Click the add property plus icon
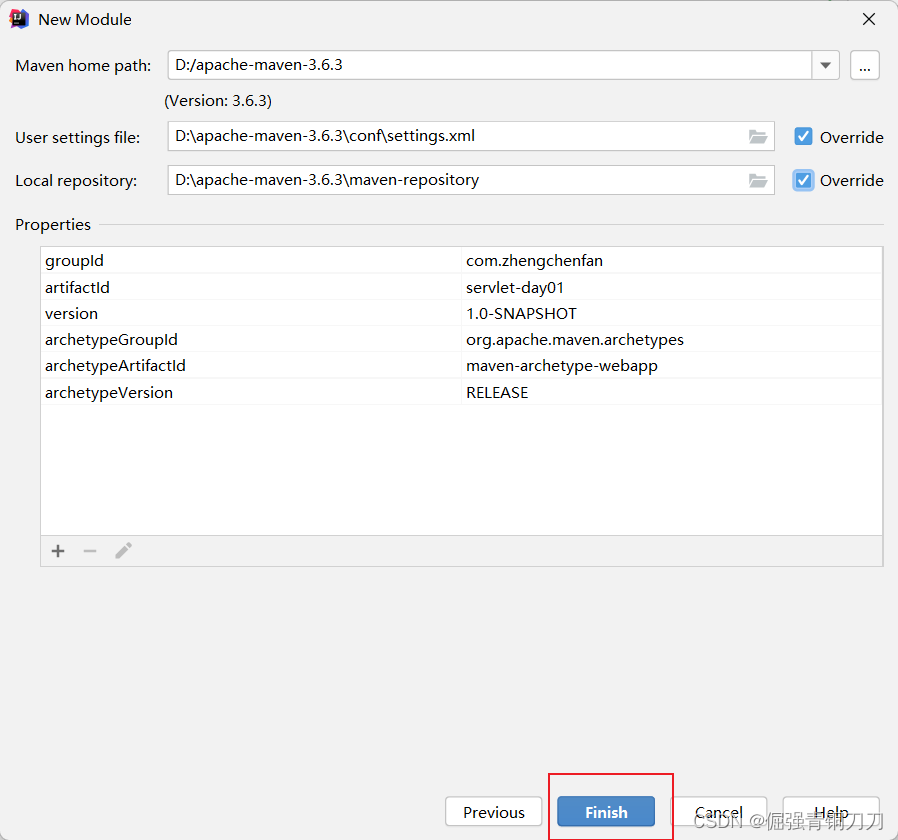Screen dimensions: 898x840 [x=57, y=551]
